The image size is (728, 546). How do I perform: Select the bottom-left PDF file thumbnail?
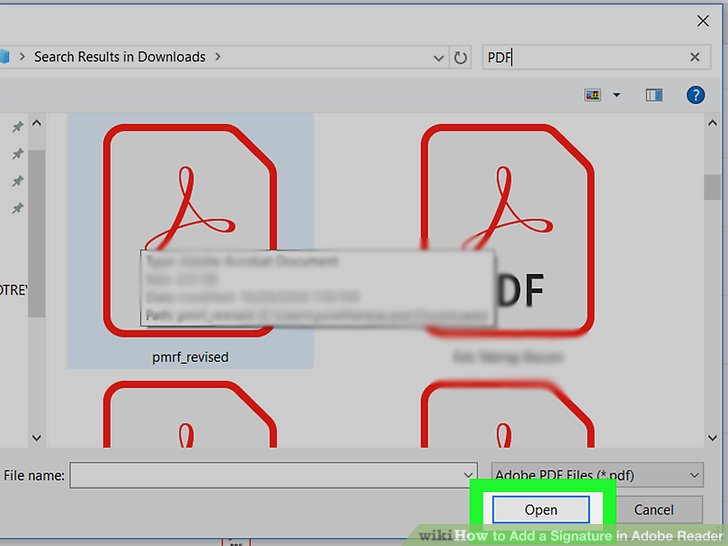coord(190,415)
